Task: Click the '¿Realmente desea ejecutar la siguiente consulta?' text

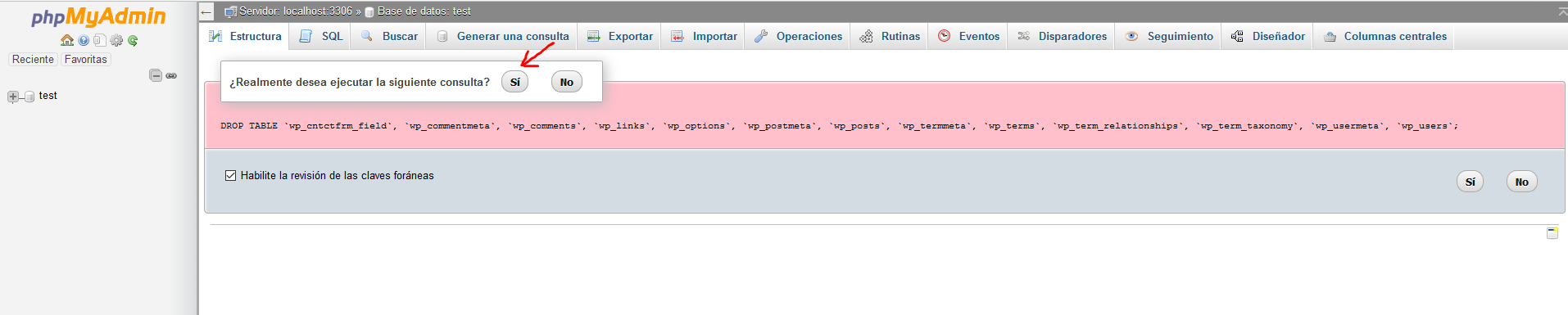Action: 360,82
